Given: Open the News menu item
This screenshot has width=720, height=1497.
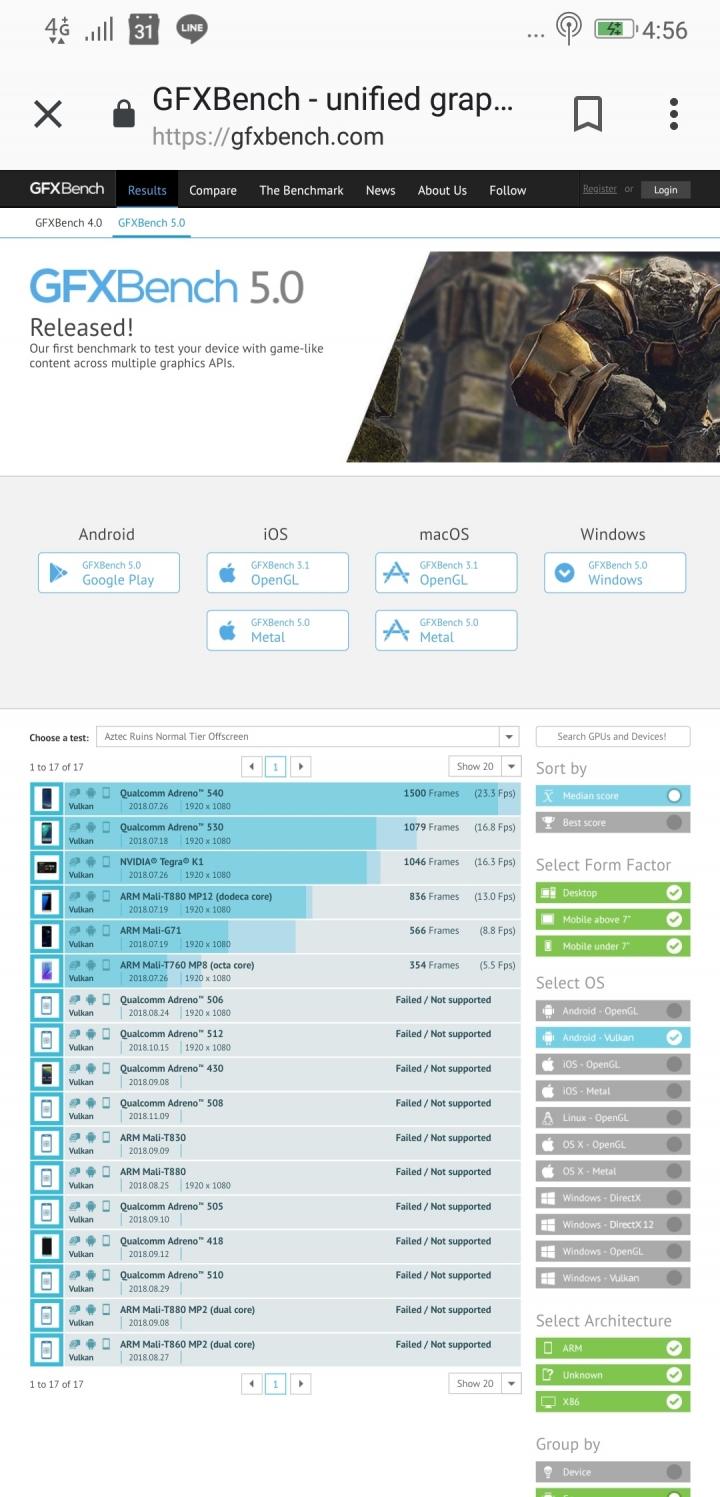Looking at the screenshot, I should pyautogui.click(x=380, y=190).
